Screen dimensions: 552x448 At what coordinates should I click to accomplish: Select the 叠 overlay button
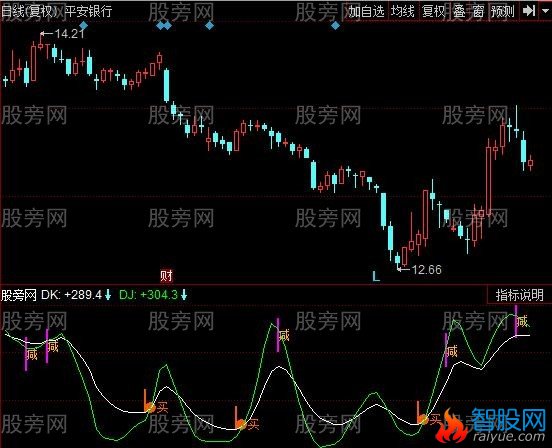[x=459, y=12]
